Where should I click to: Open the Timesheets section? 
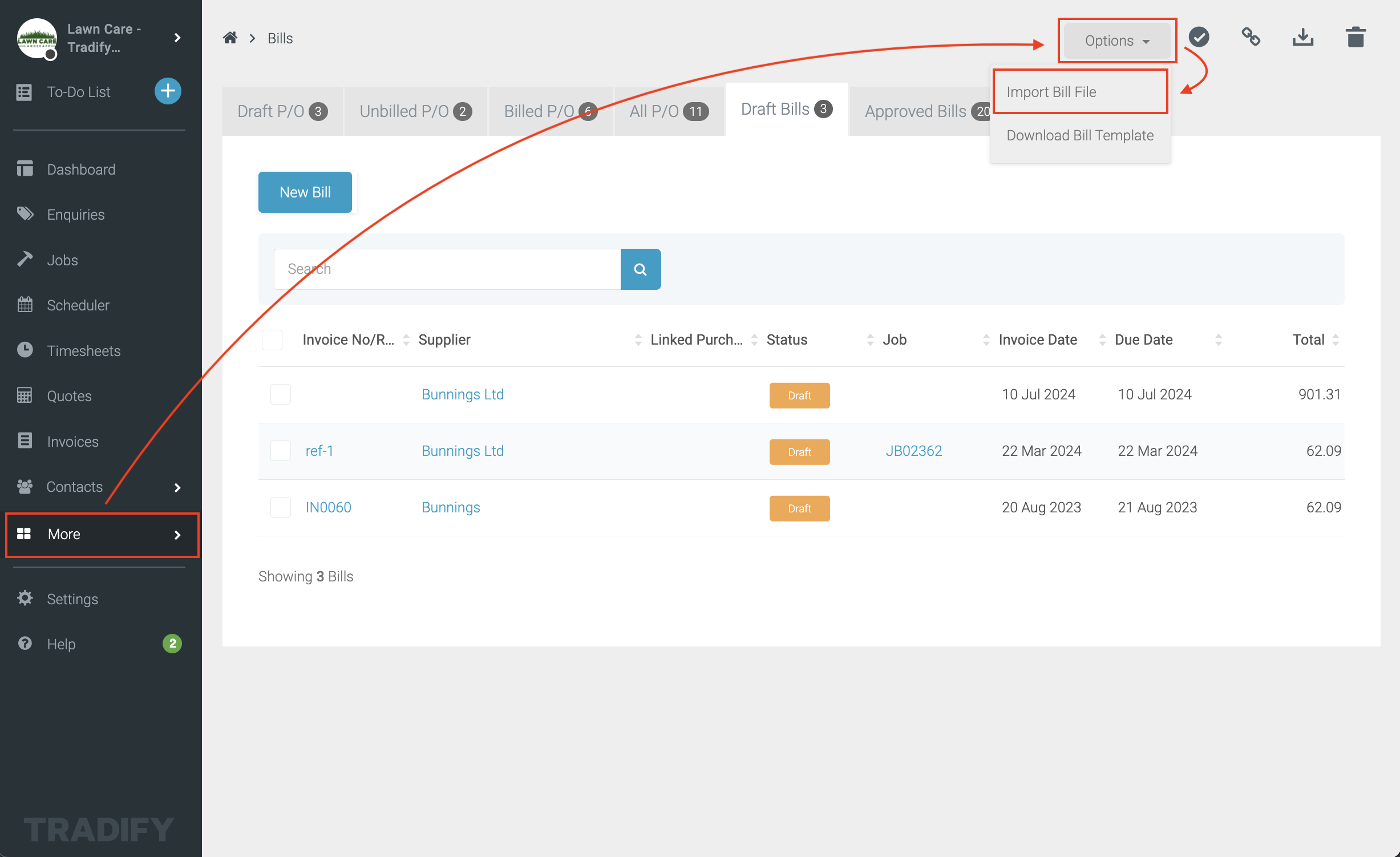(83, 350)
